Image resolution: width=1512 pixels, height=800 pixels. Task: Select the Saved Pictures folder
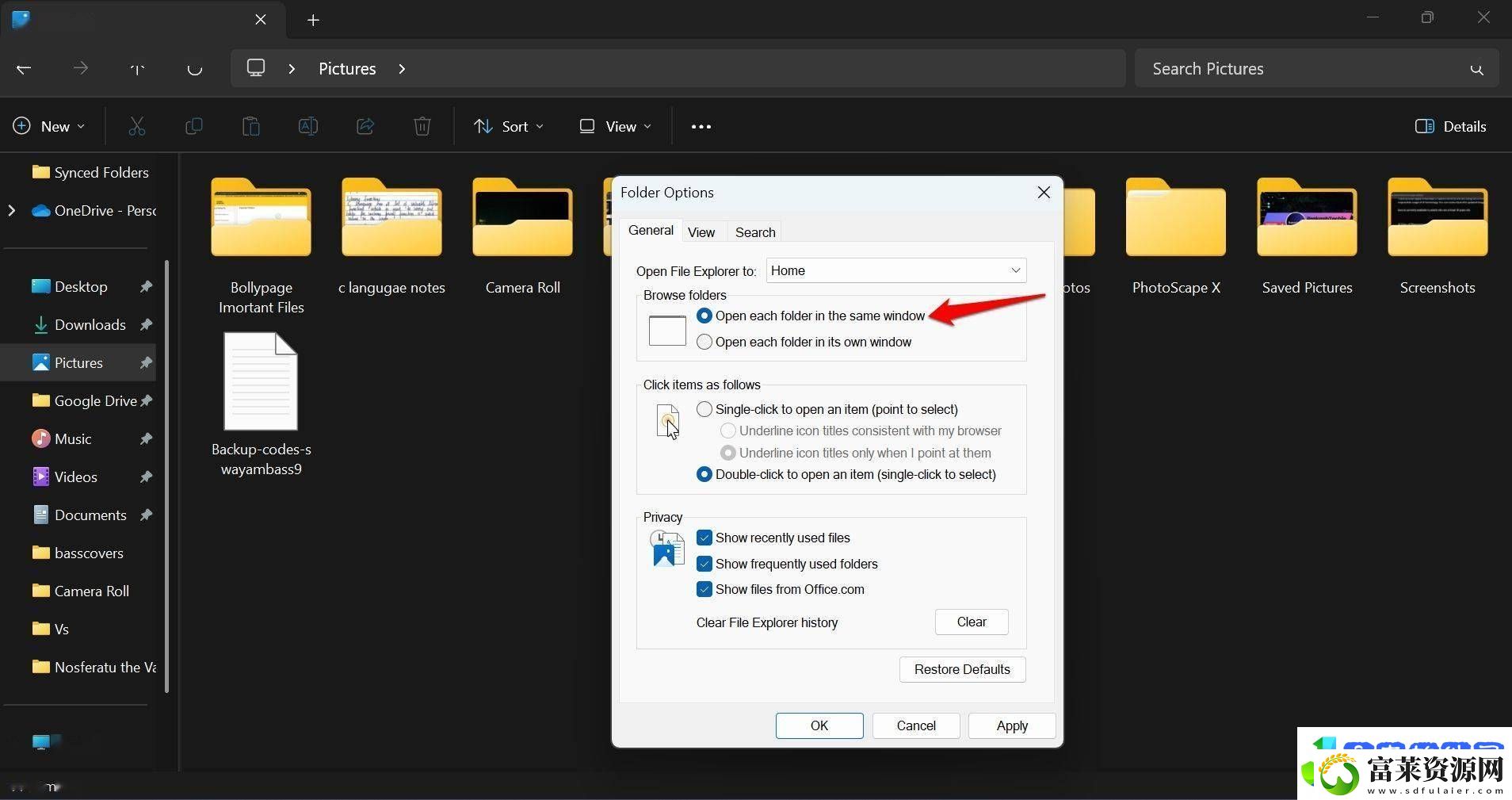coord(1307,237)
